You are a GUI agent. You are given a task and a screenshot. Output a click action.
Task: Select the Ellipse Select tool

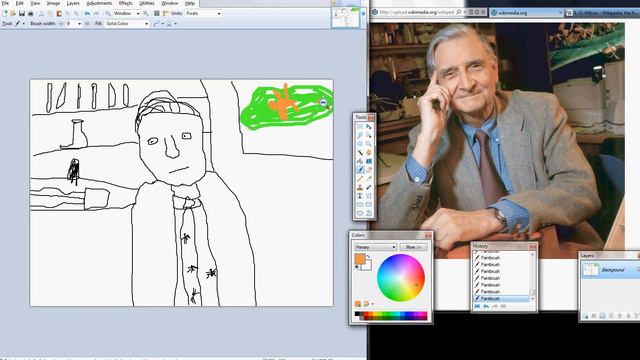tap(360, 144)
